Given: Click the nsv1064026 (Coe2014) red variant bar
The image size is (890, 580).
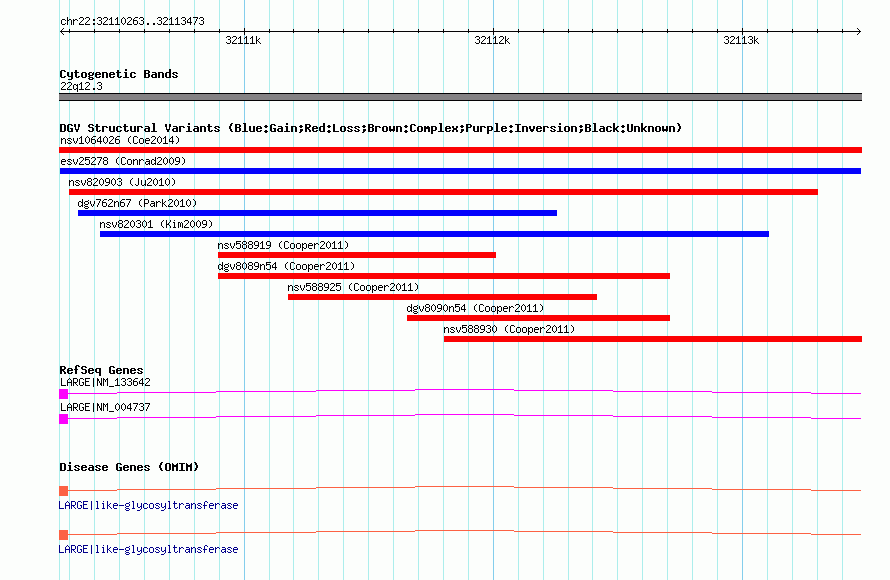Looking at the screenshot, I should click(x=460, y=150).
